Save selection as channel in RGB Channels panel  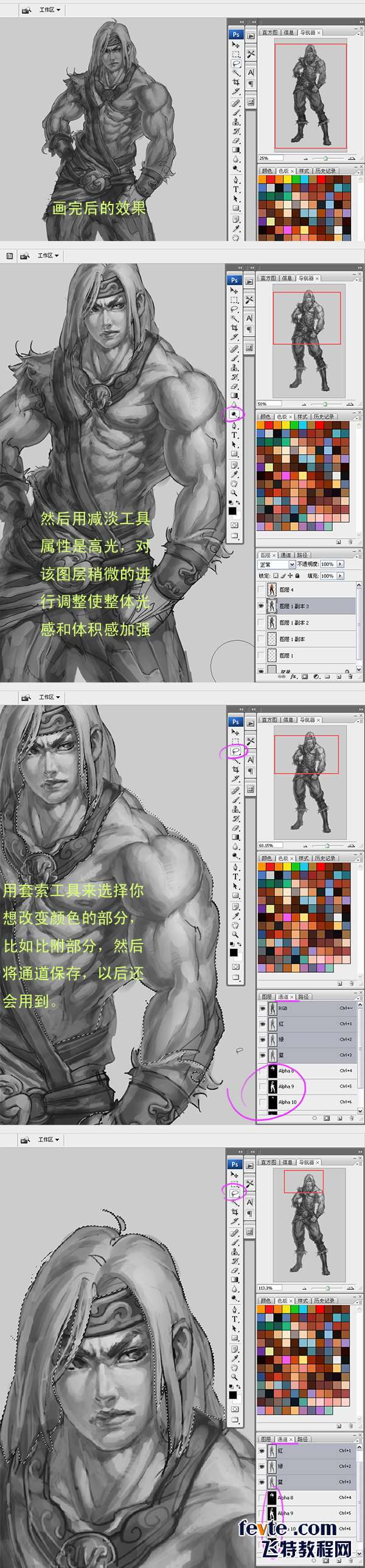(x=327, y=1118)
